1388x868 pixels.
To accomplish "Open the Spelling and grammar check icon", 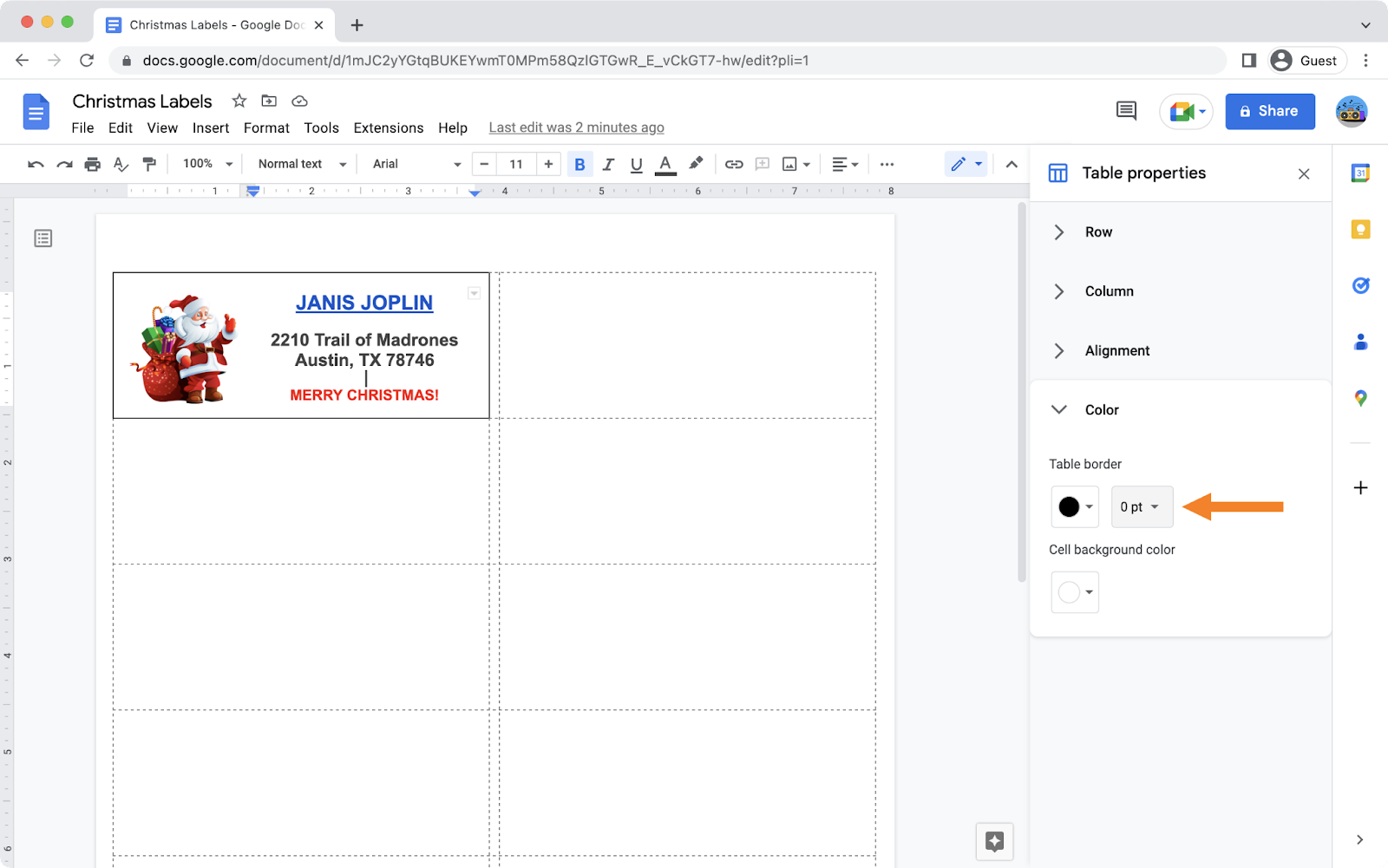I will click(x=121, y=164).
